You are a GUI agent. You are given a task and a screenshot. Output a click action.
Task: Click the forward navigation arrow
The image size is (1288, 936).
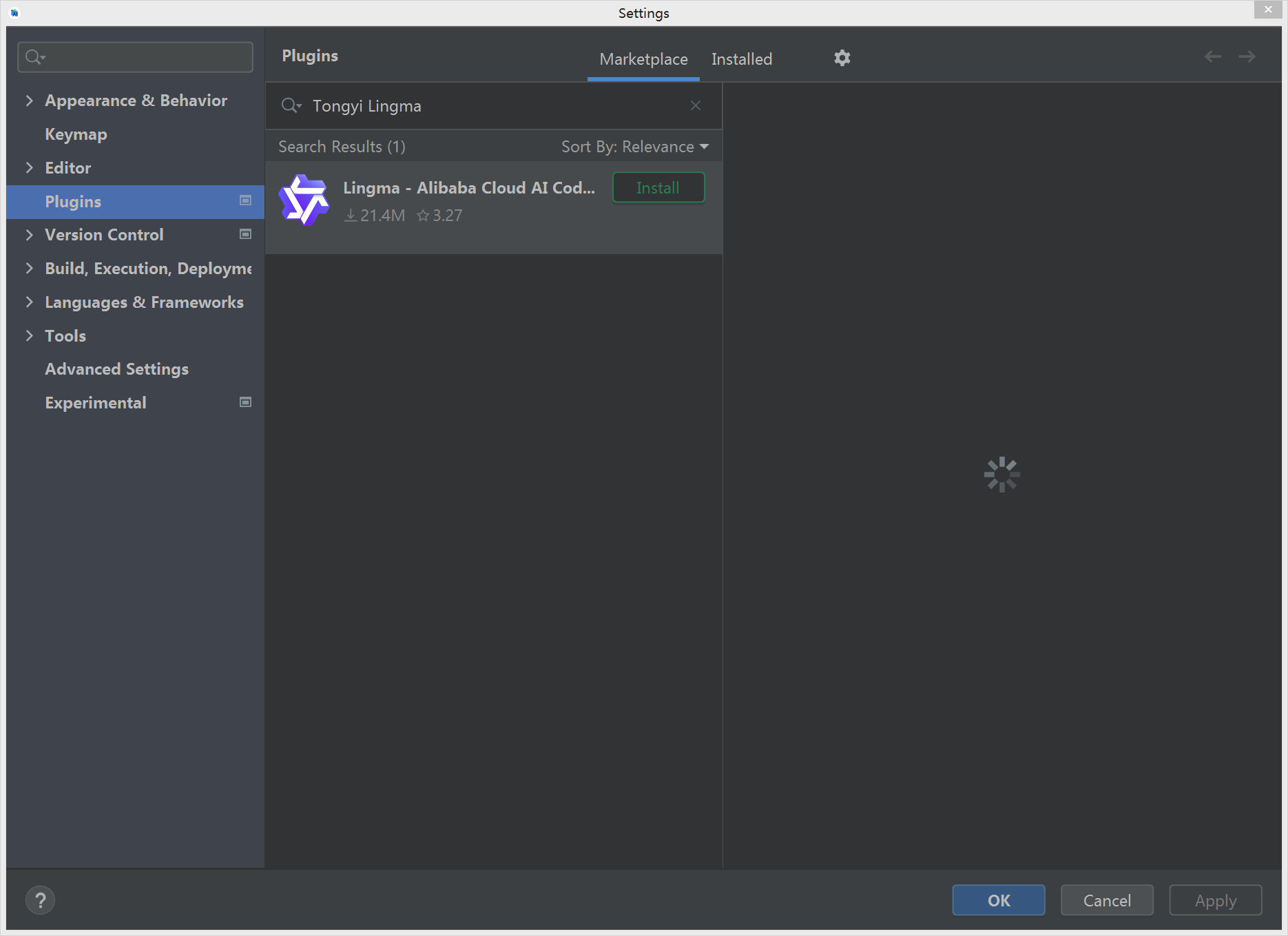pos(1247,56)
